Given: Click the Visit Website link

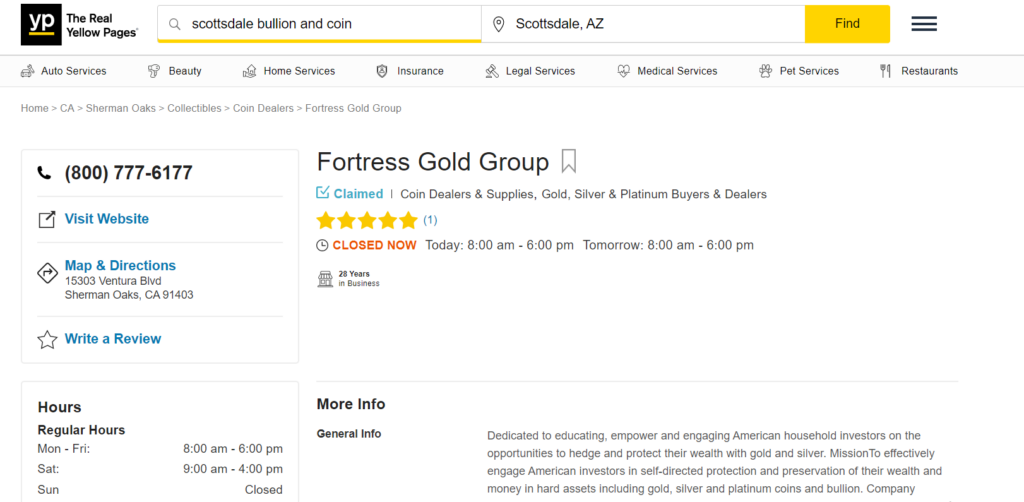Looking at the screenshot, I should pyautogui.click(x=106, y=219).
